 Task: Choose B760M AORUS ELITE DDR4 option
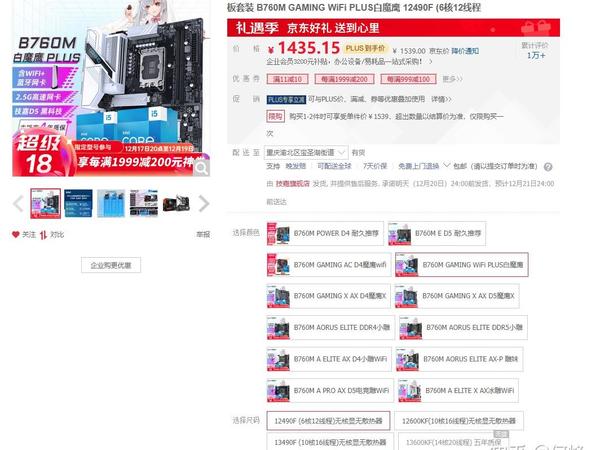(x=330, y=328)
